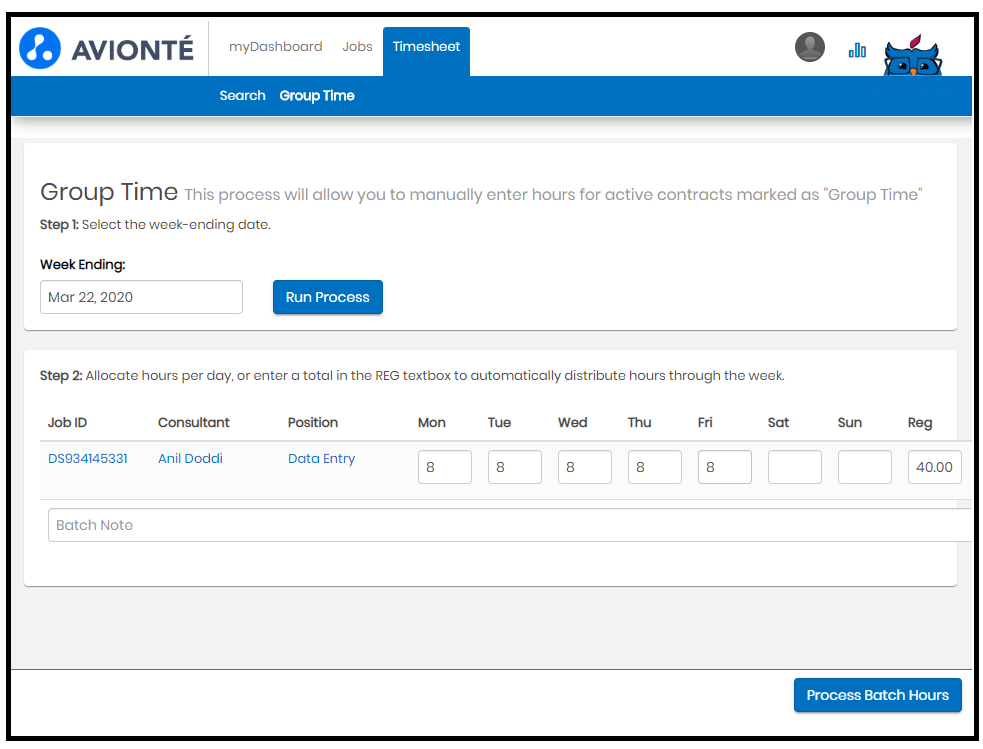Focus the Mon hours input box
983x749 pixels.
[x=445, y=467]
